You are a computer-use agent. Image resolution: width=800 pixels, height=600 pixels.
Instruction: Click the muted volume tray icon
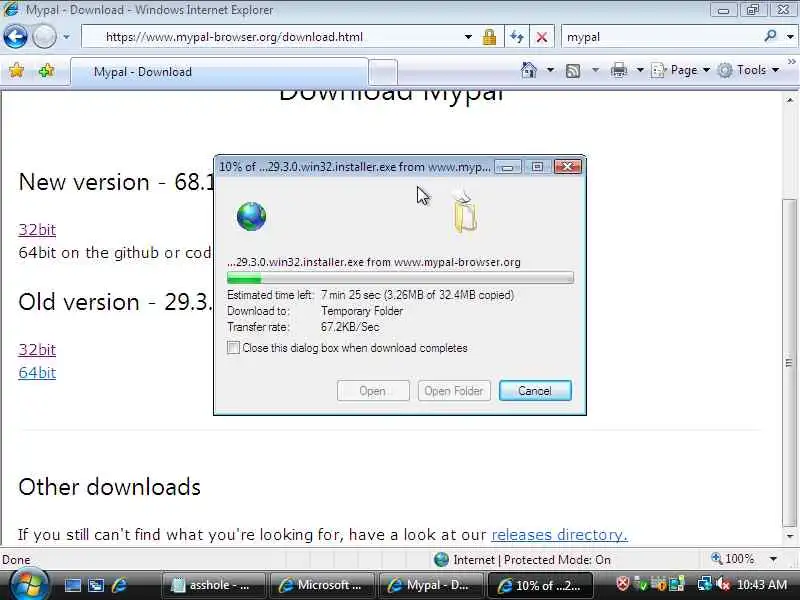pos(722,584)
